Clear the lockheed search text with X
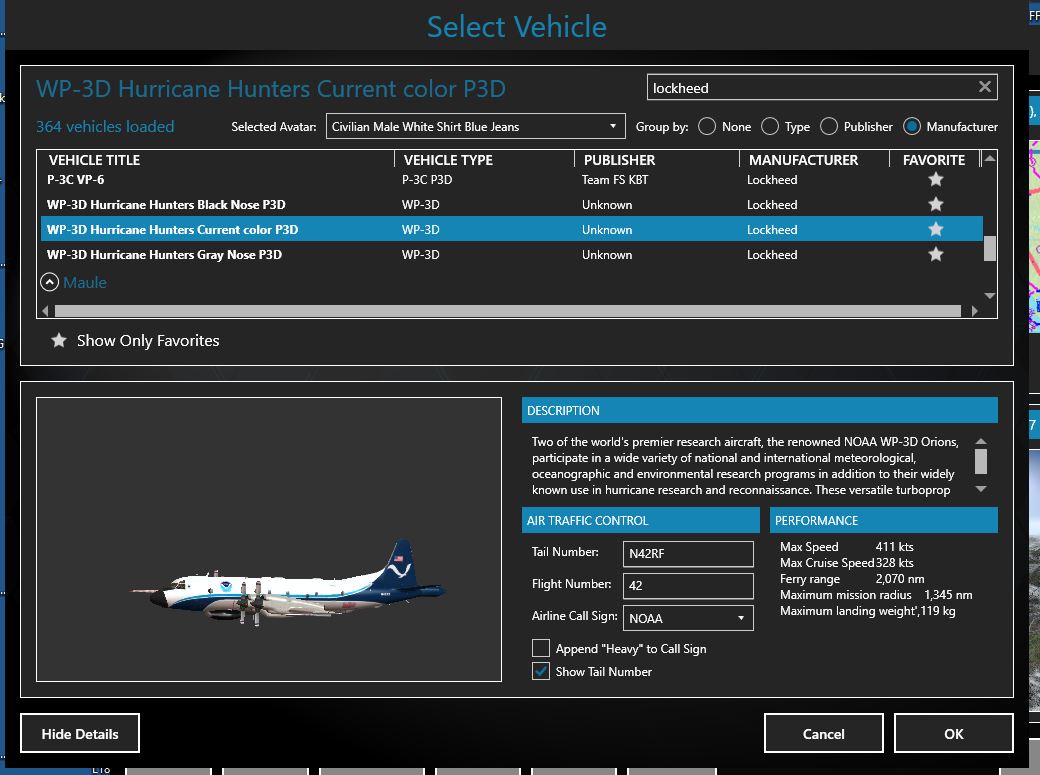 click(984, 87)
